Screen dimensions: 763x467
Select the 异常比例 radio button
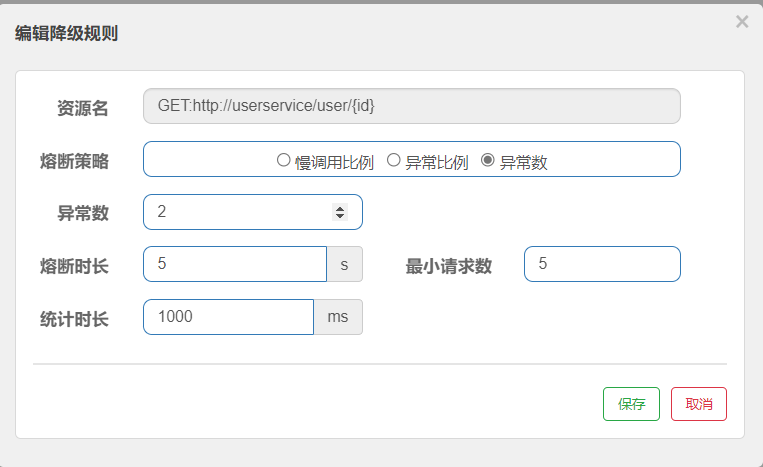coord(393,160)
